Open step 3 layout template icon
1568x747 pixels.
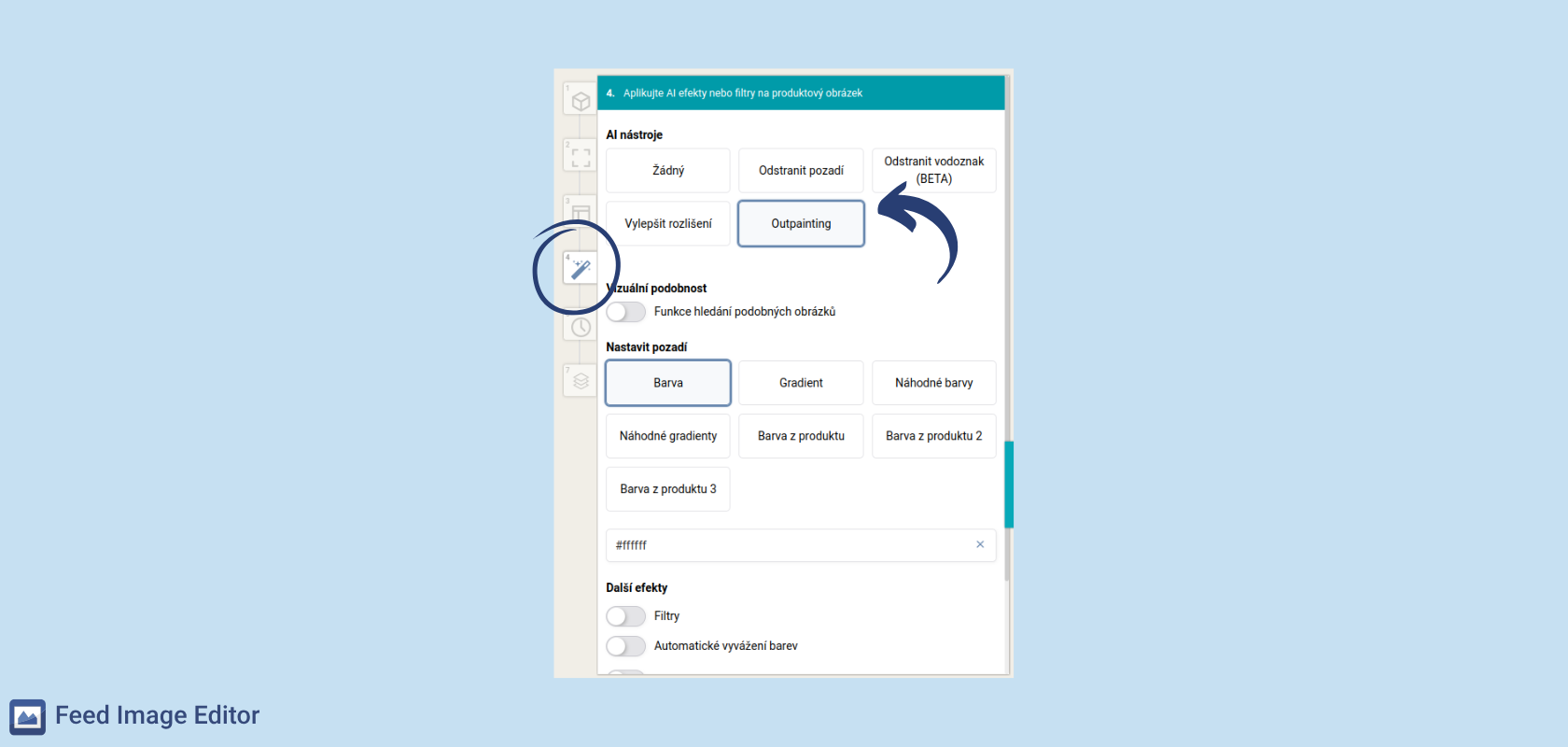pyautogui.click(x=581, y=212)
